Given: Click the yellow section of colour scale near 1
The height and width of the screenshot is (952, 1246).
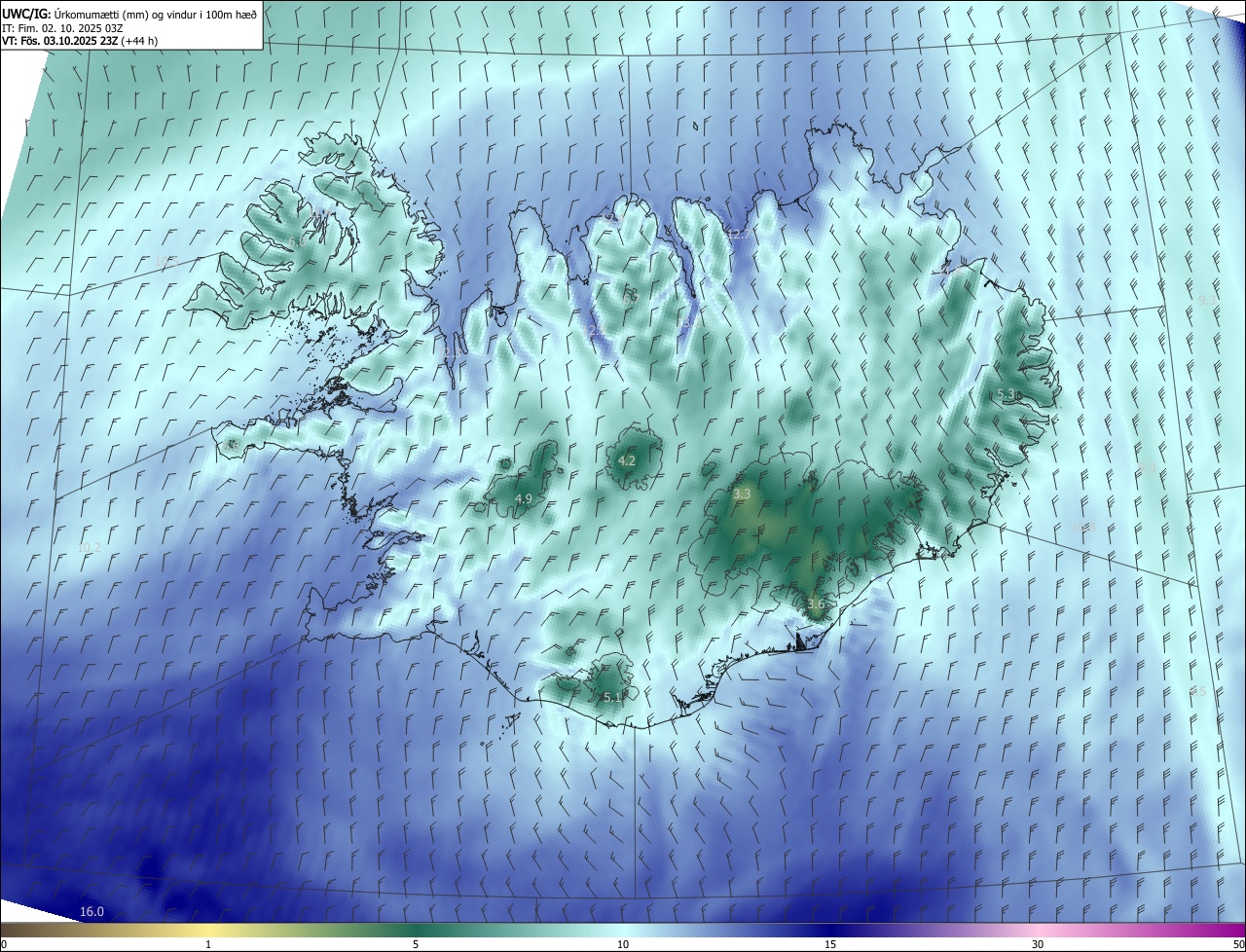Looking at the screenshot, I should pyautogui.click(x=208, y=930).
